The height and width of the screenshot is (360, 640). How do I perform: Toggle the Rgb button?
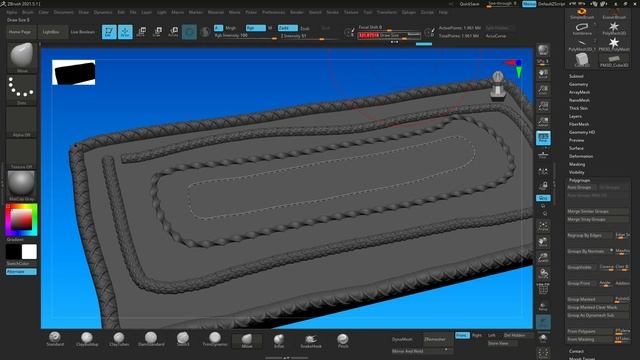point(256,28)
